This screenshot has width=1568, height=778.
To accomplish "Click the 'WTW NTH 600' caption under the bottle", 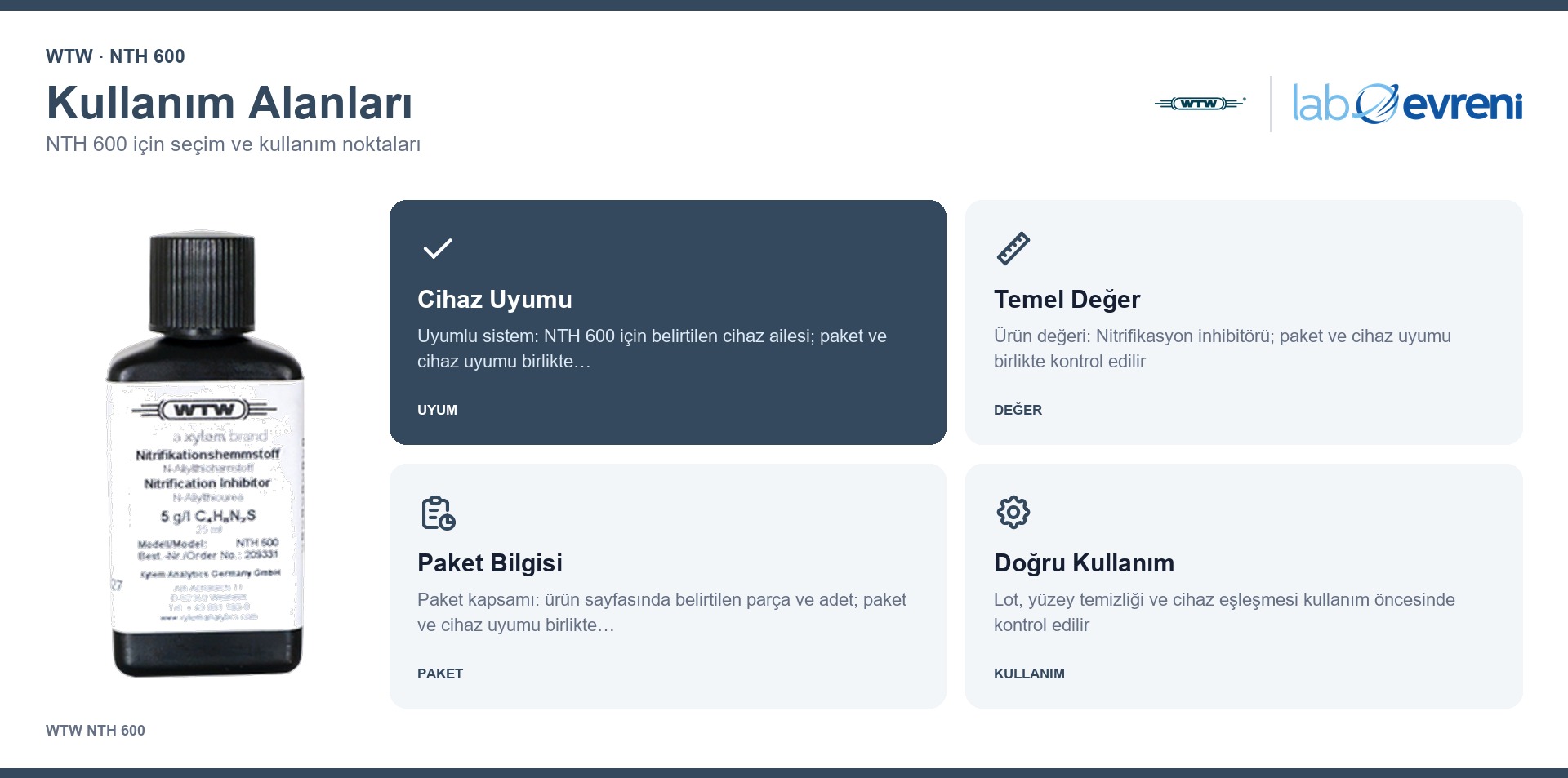I will tap(96, 731).
